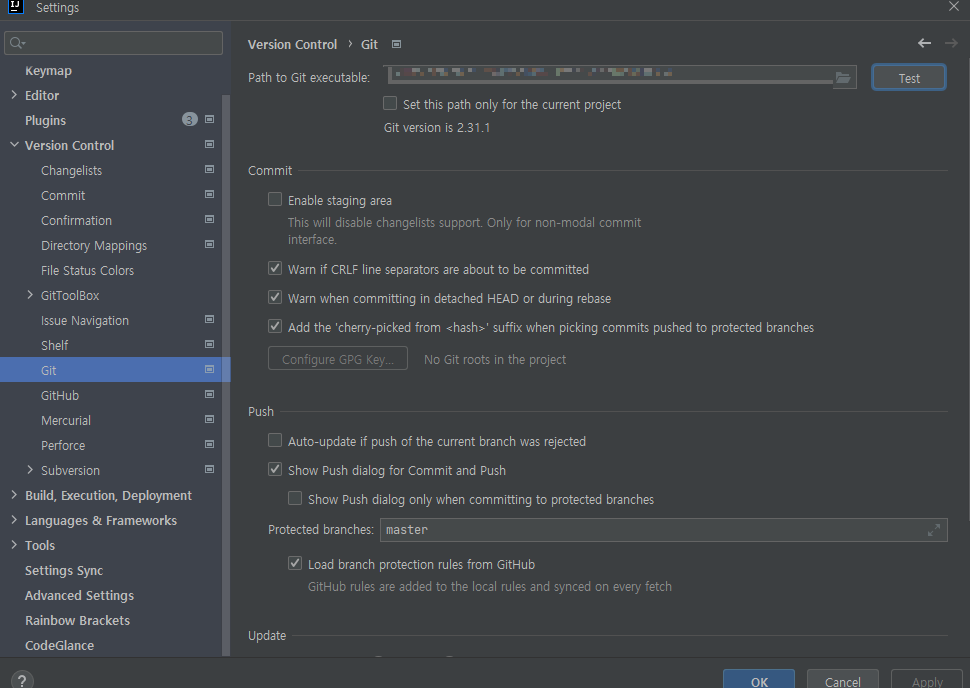
Task: Click the Apply button
Action: tap(927, 680)
